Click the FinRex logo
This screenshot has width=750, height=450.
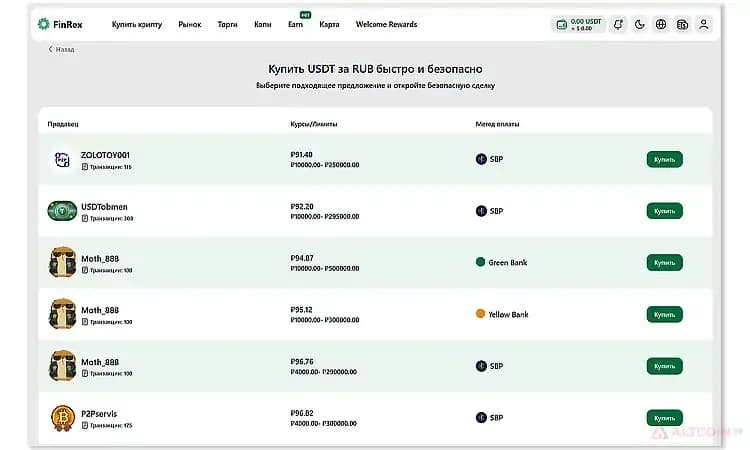(60, 24)
